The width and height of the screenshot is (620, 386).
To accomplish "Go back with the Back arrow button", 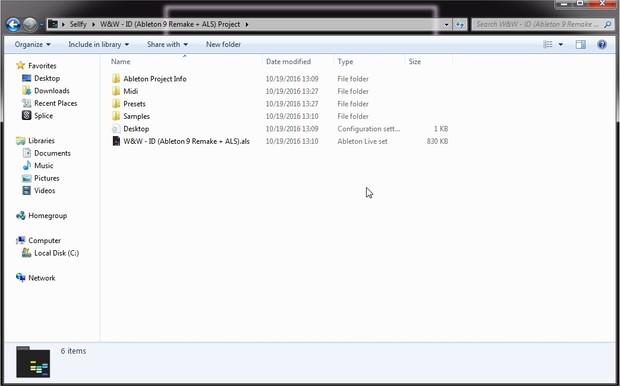I will coord(13,25).
